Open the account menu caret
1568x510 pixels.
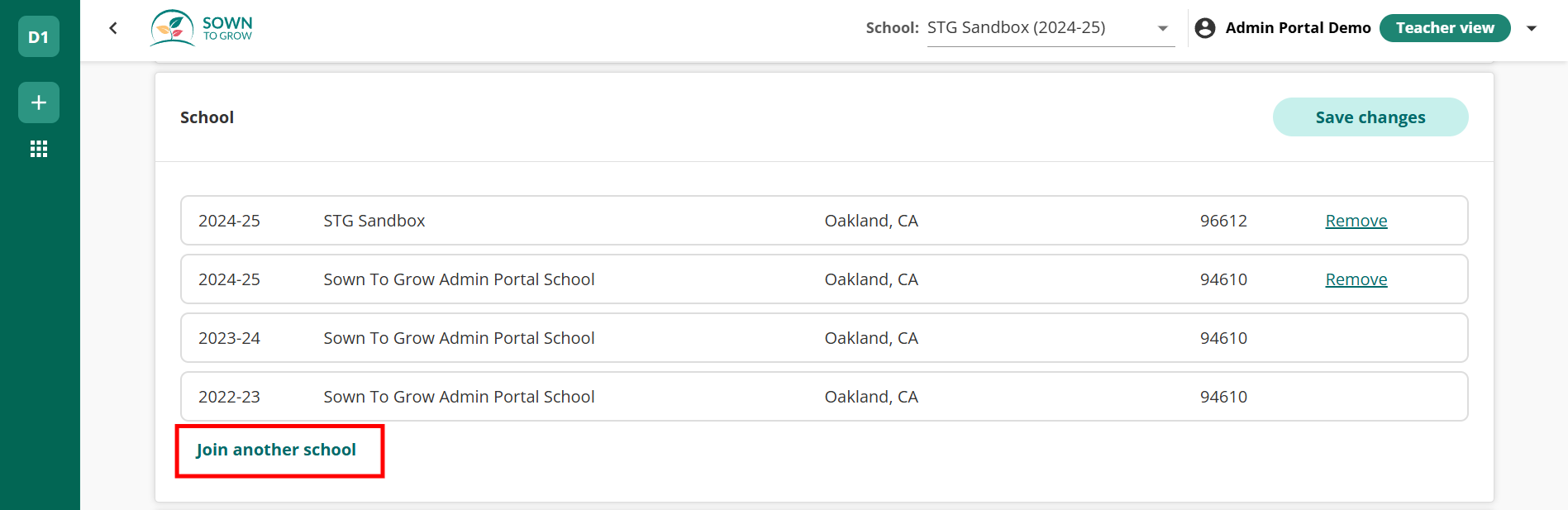click(1532, 28)
